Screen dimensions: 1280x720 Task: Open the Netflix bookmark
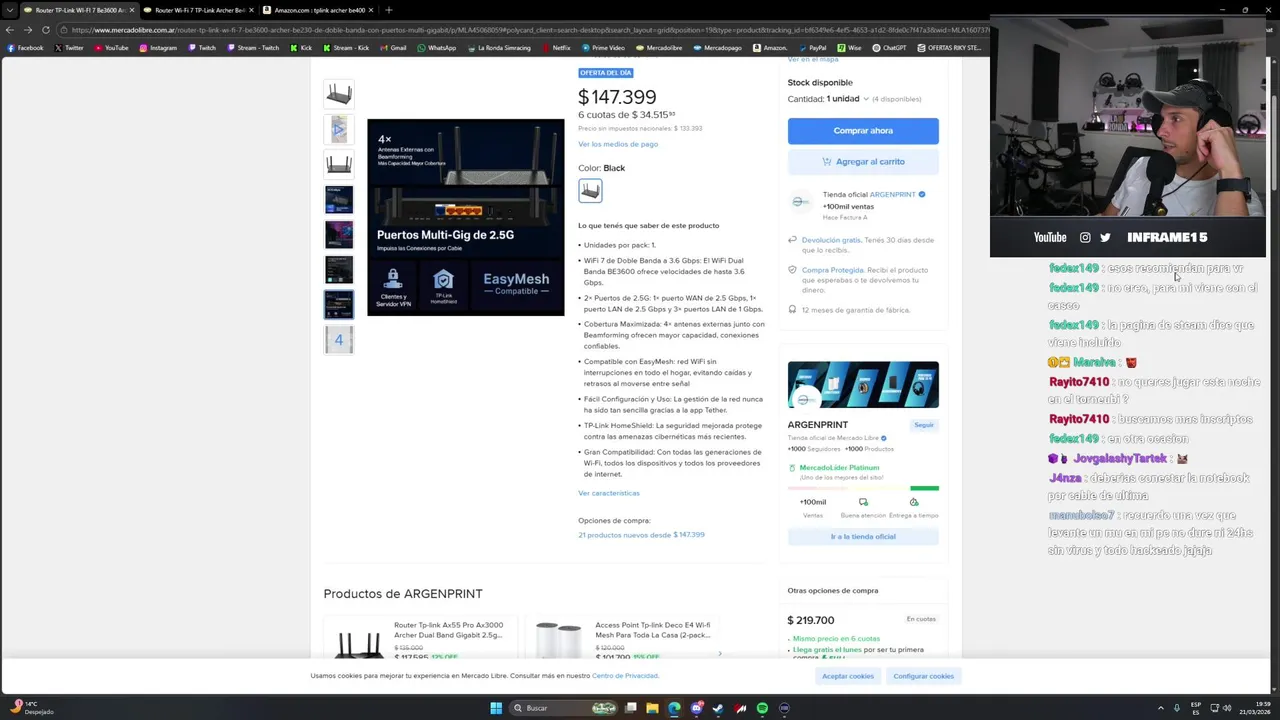(x=555, y=48)
